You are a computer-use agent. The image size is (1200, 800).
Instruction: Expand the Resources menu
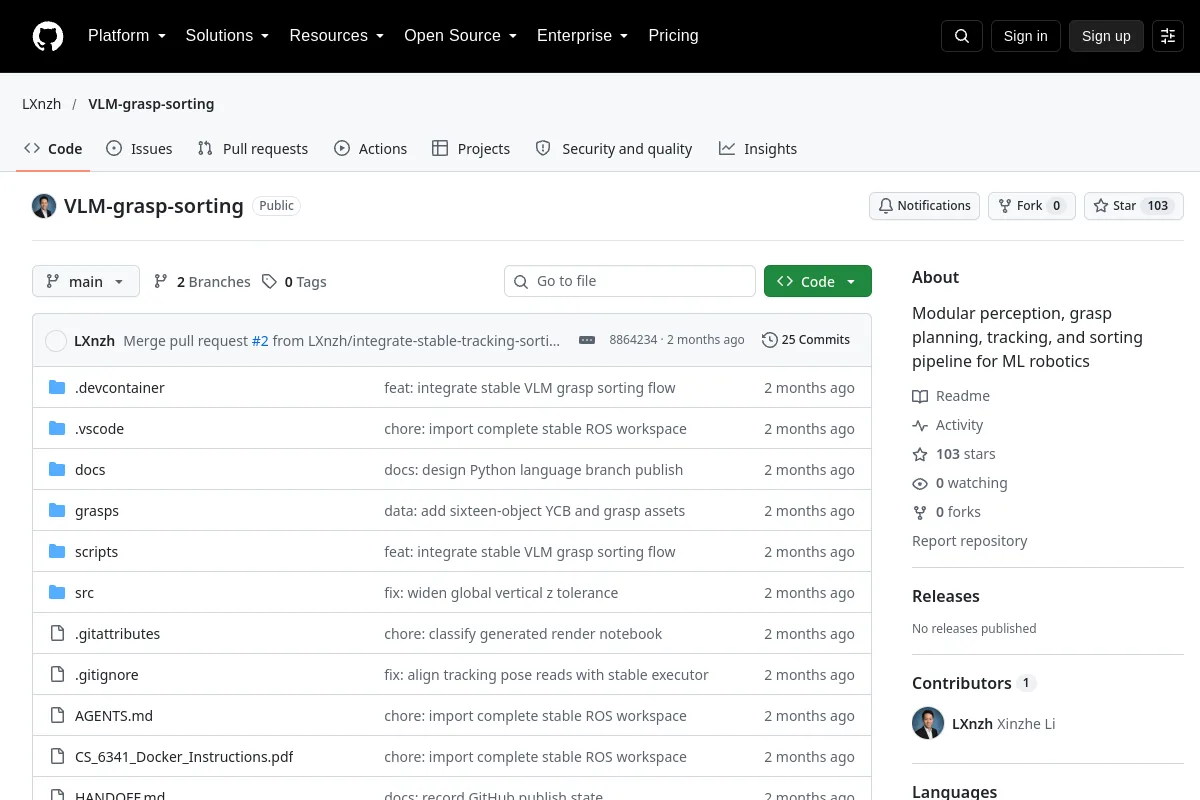[x=337, y=36]
